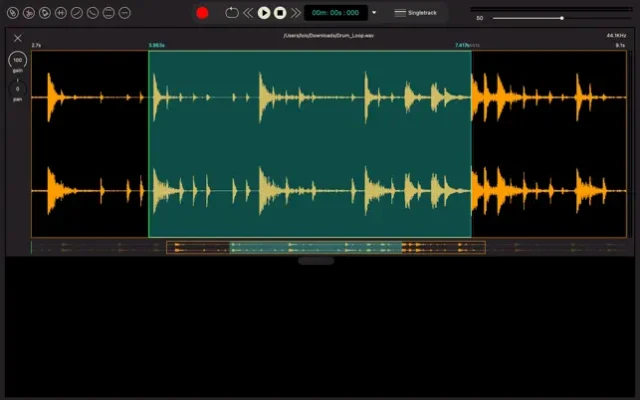Click the rewind double-arrow button
640x400 pixels.
(x=248, y=13)
